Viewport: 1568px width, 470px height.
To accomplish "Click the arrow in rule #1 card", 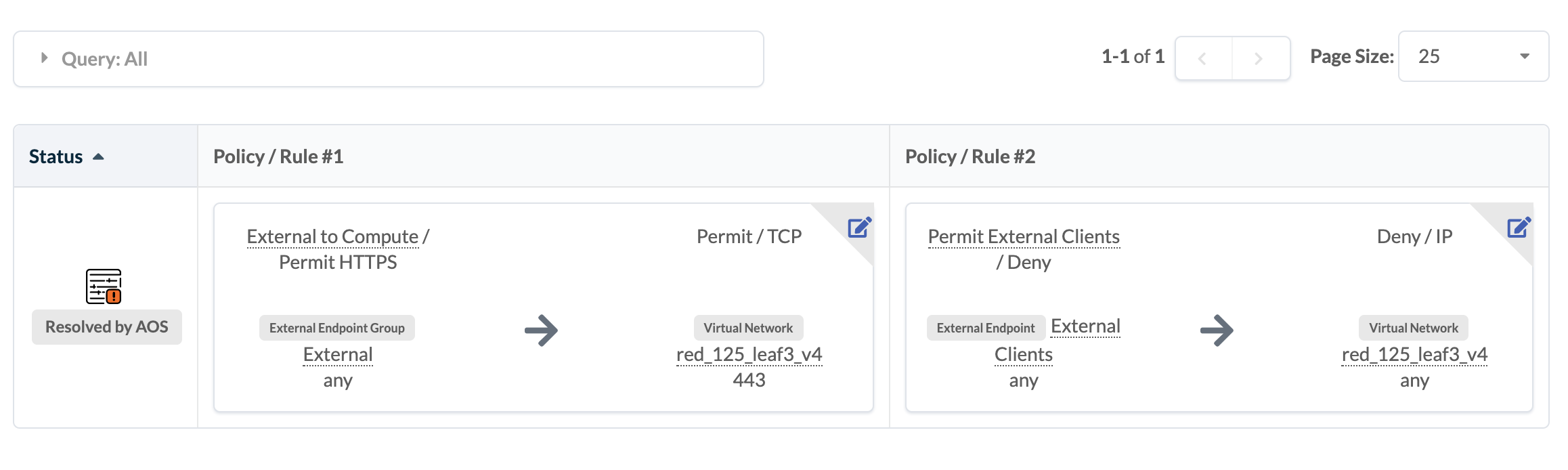I will click(x=541, y=330).
